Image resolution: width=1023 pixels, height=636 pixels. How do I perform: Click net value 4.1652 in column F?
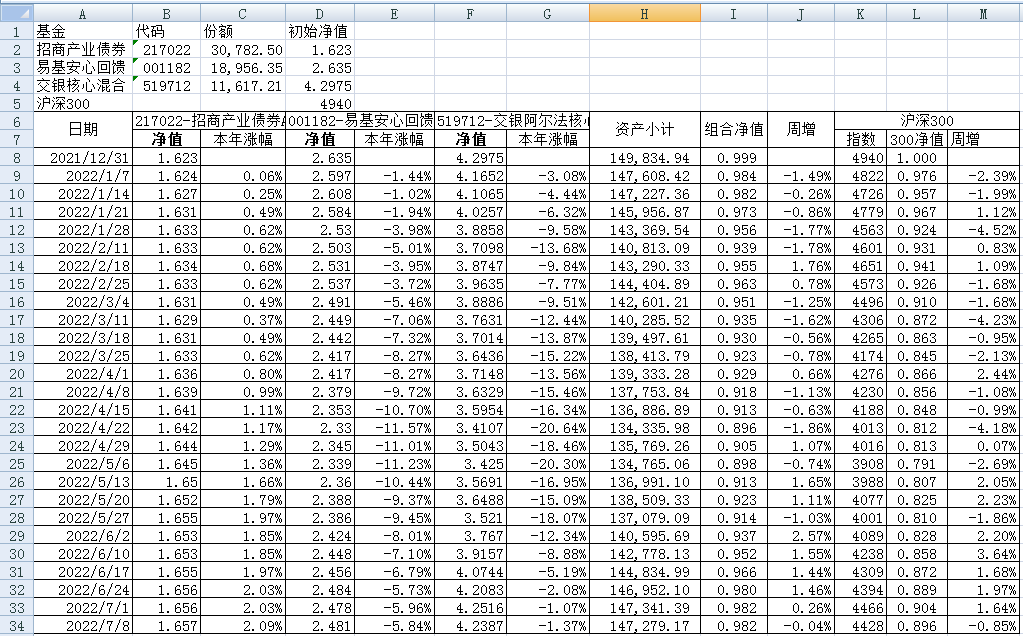tap(471, 175)
